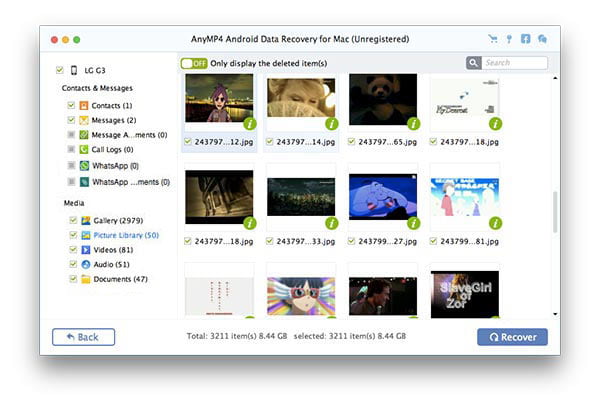Click the scroll down arrow

[555, 314]
